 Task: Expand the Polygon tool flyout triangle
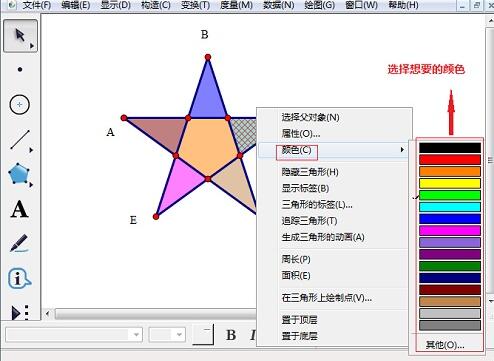point(31,185)
